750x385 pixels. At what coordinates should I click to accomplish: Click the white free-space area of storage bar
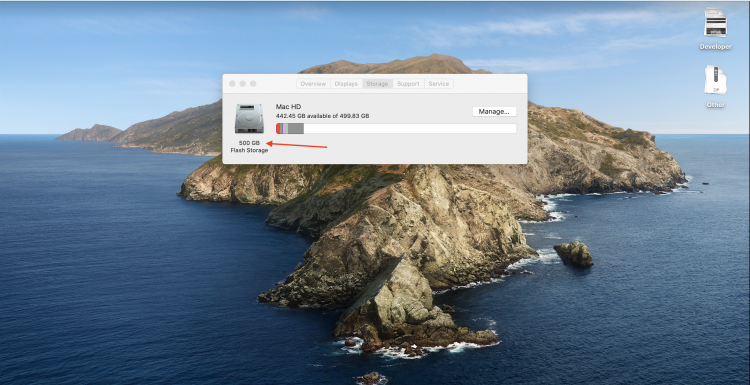coord(410,128)
